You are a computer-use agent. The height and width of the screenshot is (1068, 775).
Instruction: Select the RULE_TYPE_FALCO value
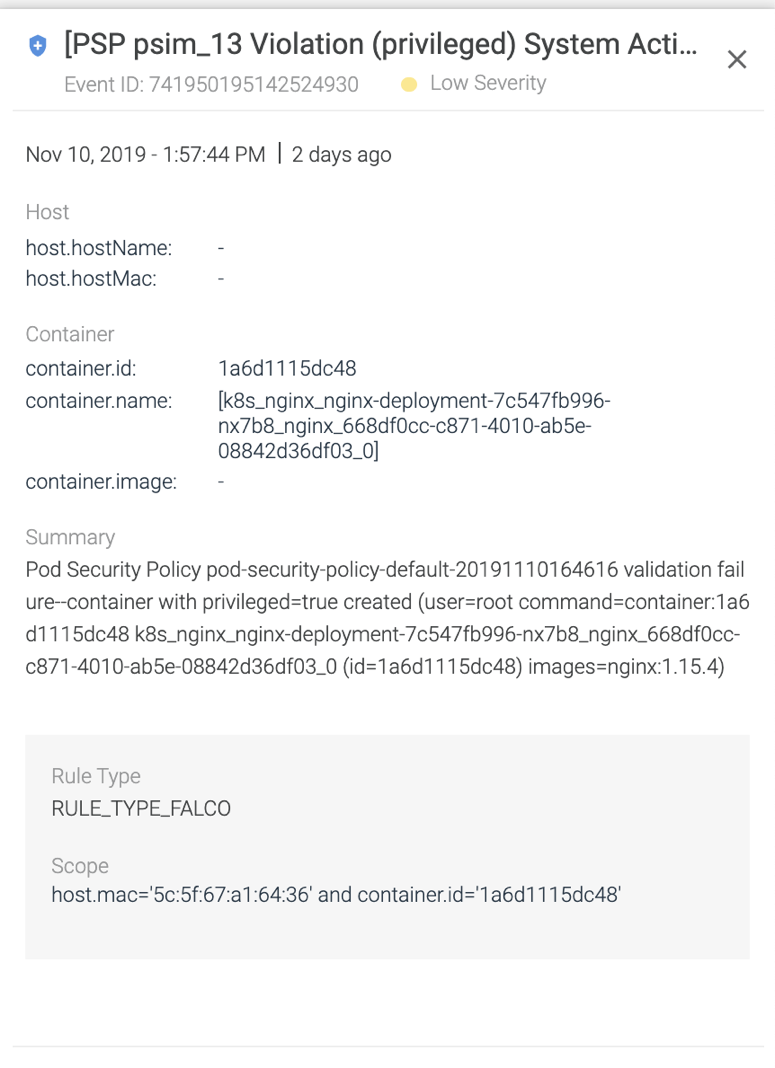click(x=142, y=808)
